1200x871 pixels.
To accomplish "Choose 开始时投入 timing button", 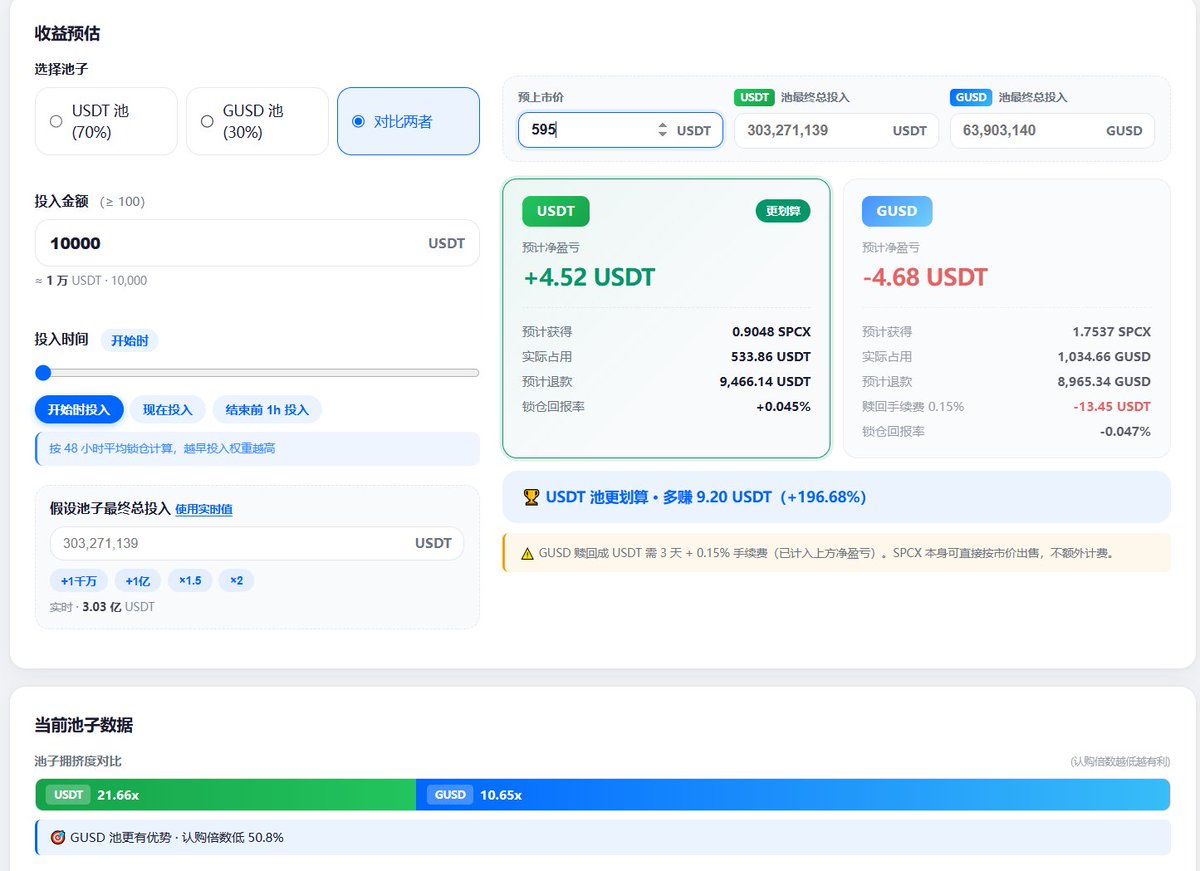I will point(79,410).
